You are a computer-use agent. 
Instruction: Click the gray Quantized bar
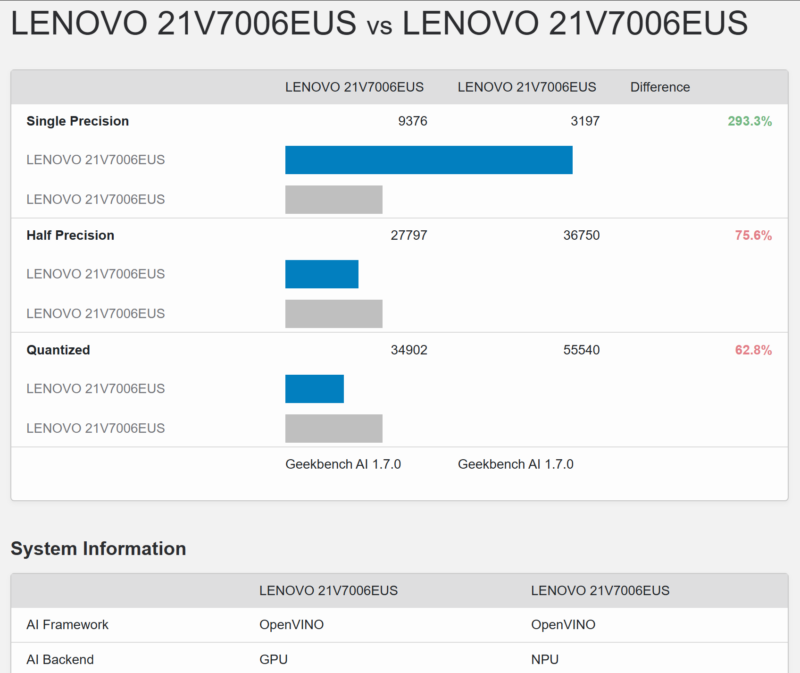334,428
